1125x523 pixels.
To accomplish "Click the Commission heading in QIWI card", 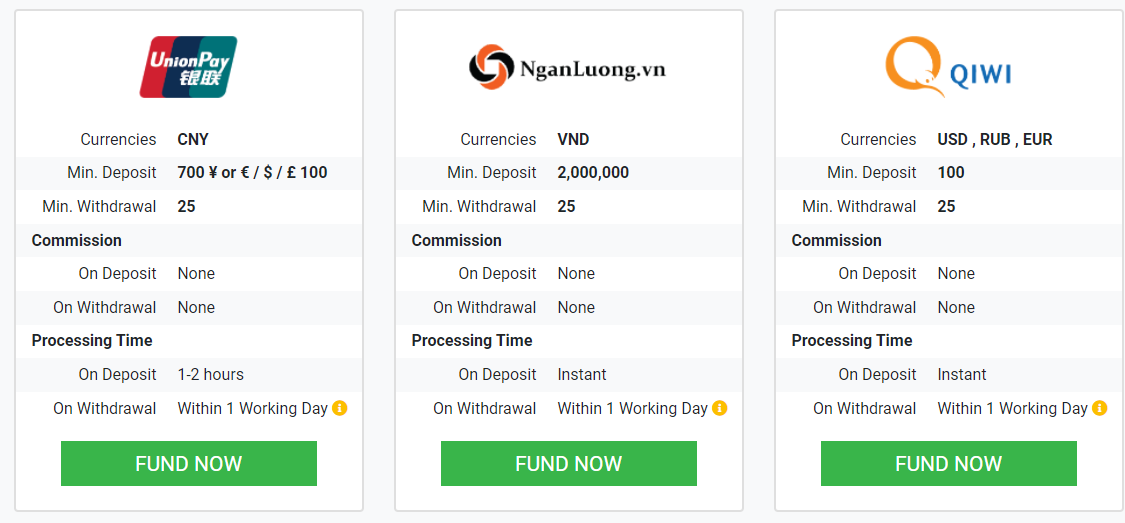I will pyautogui.click(x=837, y=240).
